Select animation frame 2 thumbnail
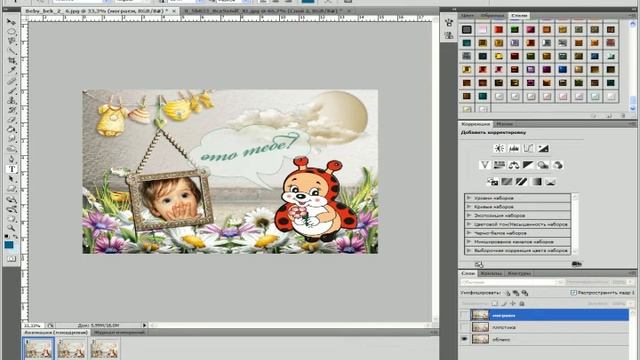Screen dimensions: 640x360 (72, 349)
